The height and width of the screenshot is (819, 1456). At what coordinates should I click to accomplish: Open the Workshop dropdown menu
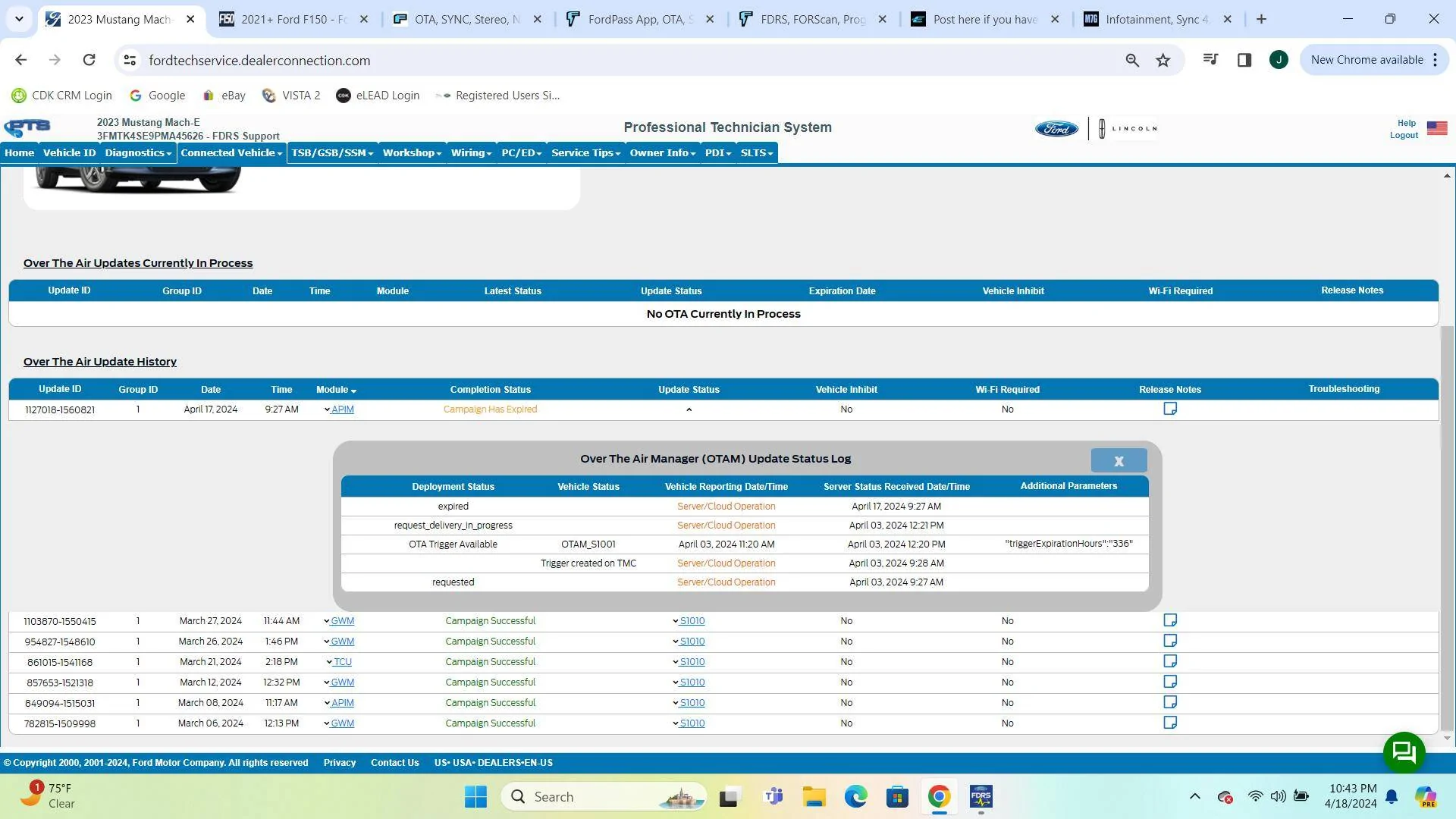412,153
